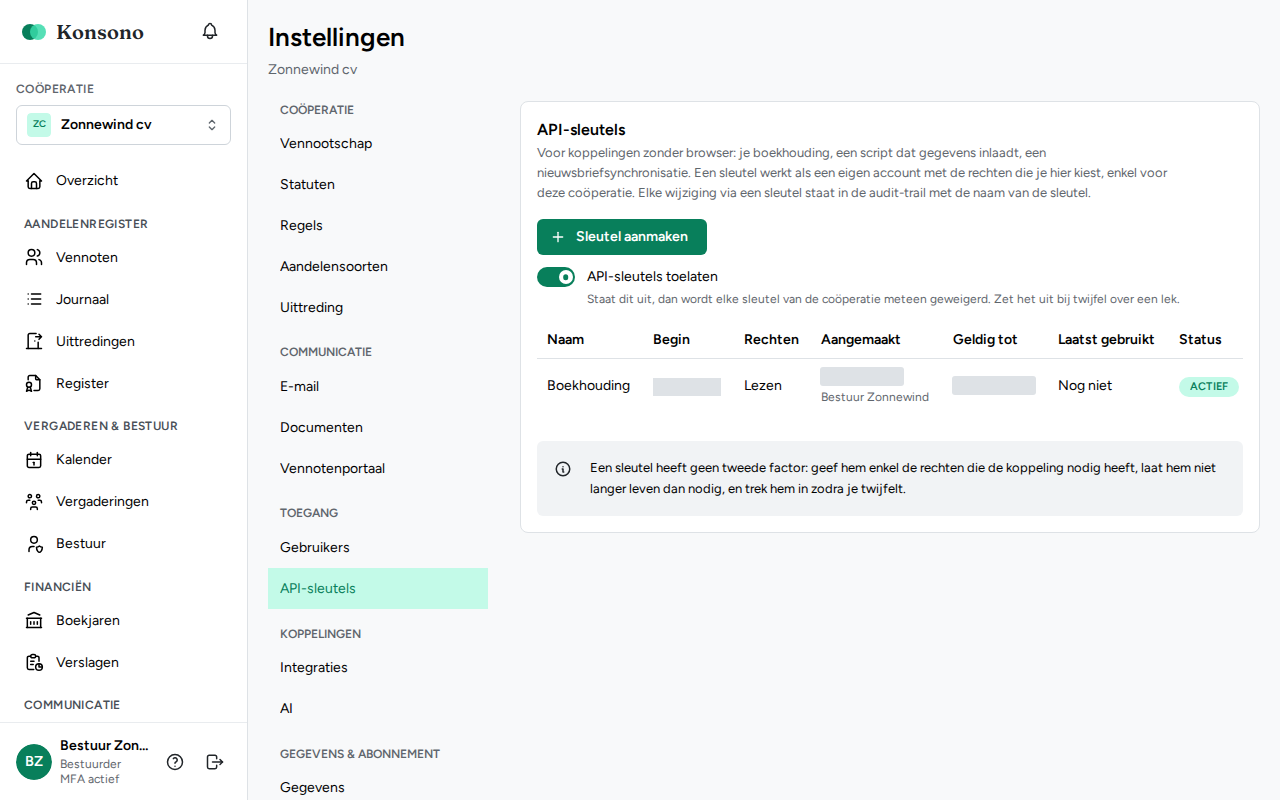Toggle API-sleutels toelaten switch

[556, 277]
